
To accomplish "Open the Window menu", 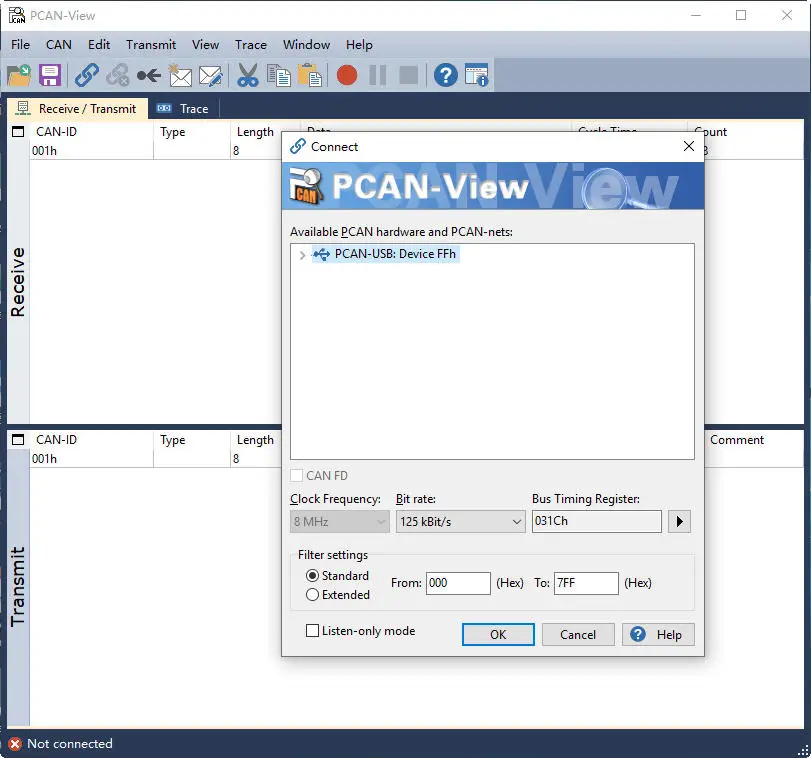I will pyautogui.click(x=306, y=45).
